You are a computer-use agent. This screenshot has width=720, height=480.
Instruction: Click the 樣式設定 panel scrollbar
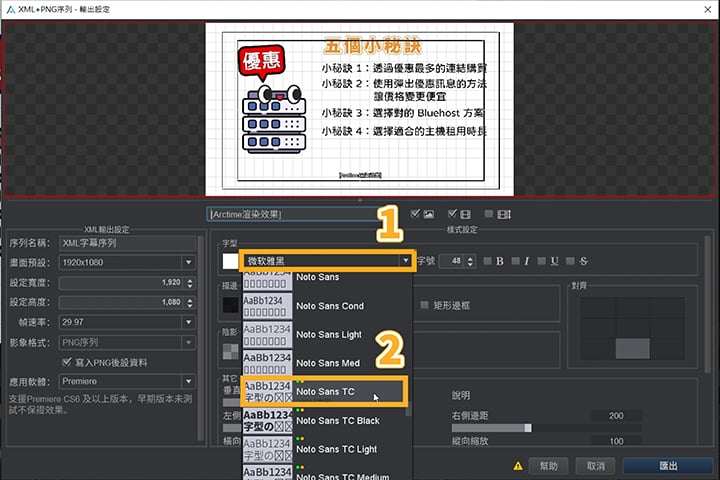point(709,304)
